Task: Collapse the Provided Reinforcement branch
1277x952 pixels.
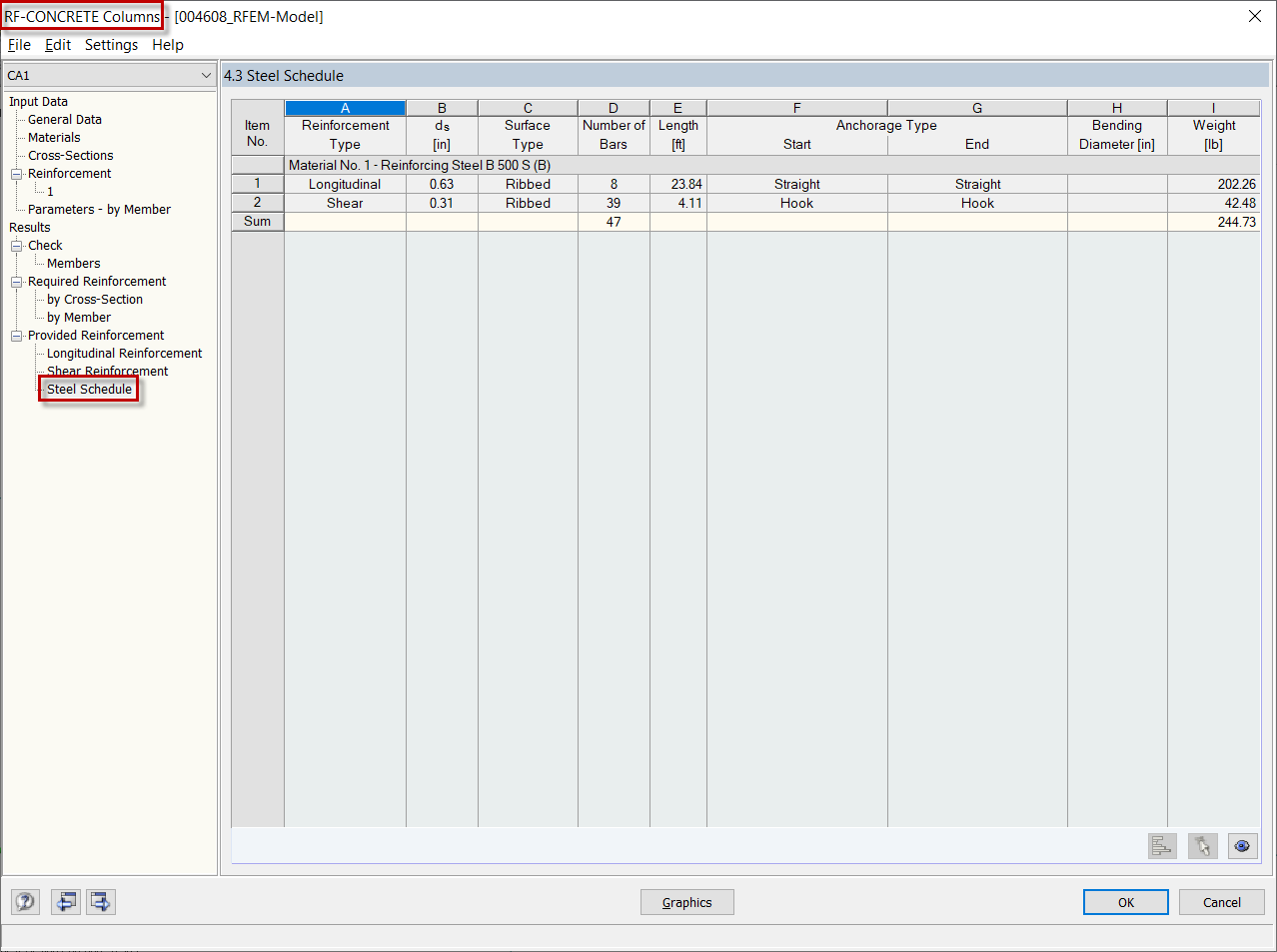Action: [15, 335]
